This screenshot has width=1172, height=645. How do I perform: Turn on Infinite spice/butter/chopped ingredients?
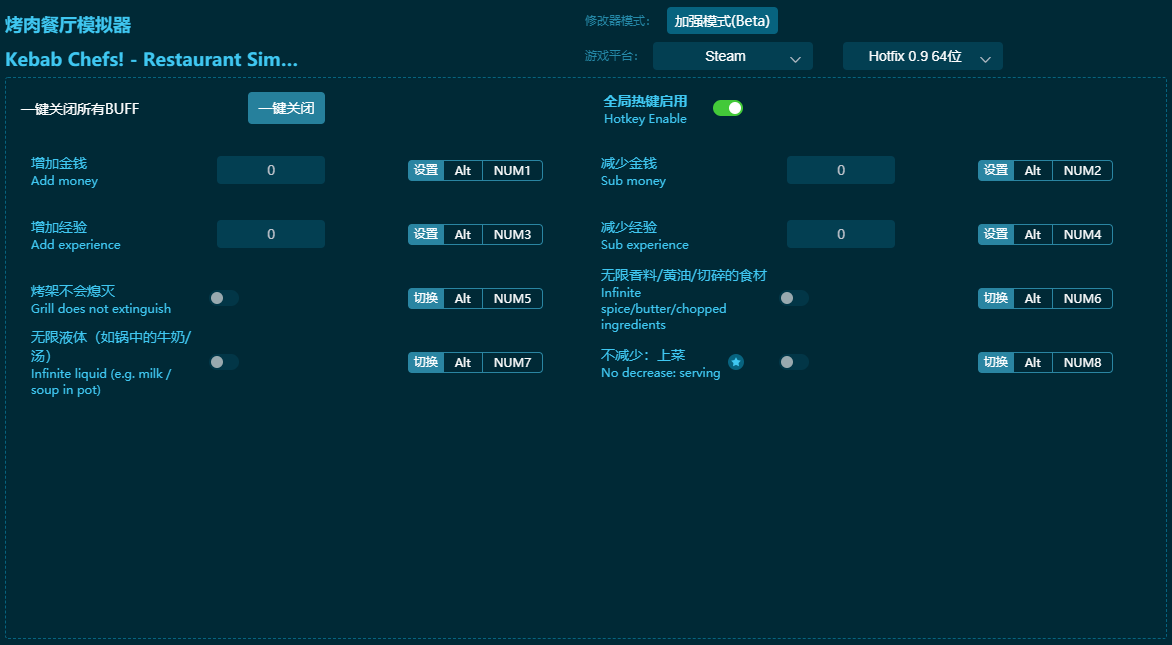point(794,298)
